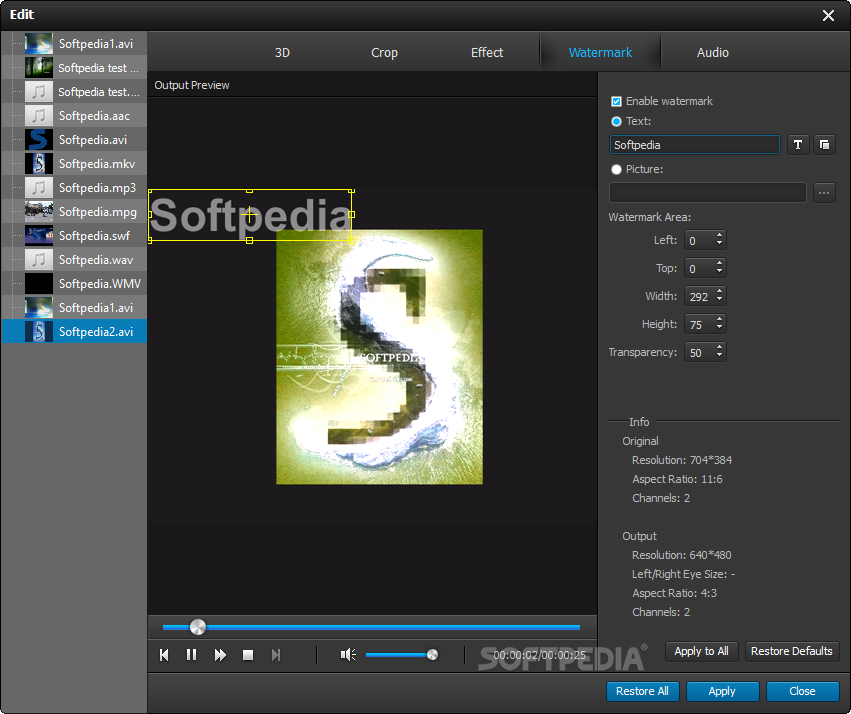
Task: Pause the video preview
Action: point(191,655)
